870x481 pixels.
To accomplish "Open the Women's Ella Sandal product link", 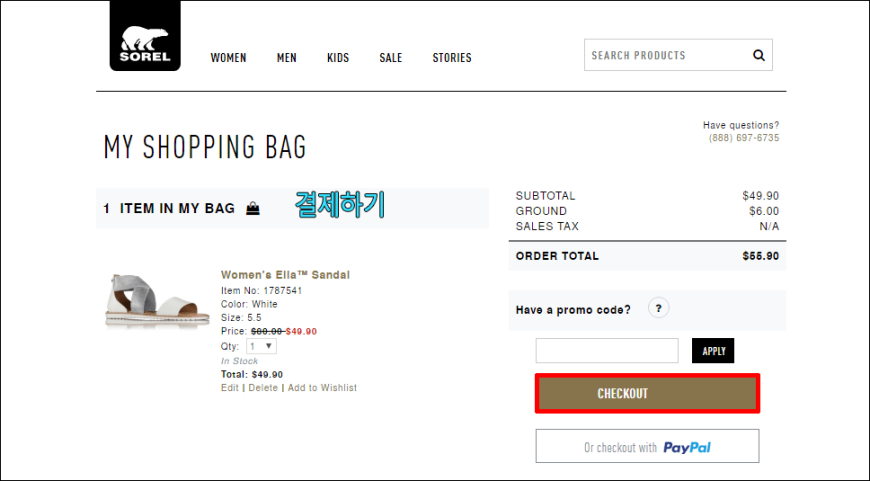I will pos(285,275).
